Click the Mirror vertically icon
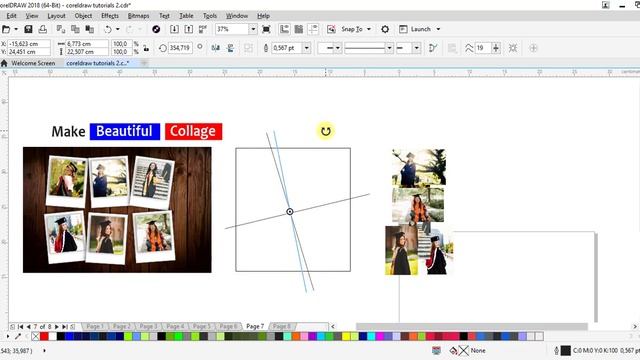Viewport: 640px width, 360px height. [231, 48]
